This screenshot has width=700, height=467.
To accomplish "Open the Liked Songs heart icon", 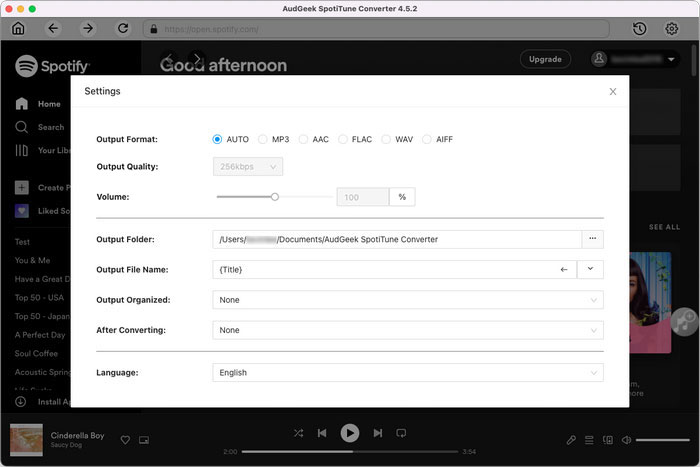I will pos(21,211).
